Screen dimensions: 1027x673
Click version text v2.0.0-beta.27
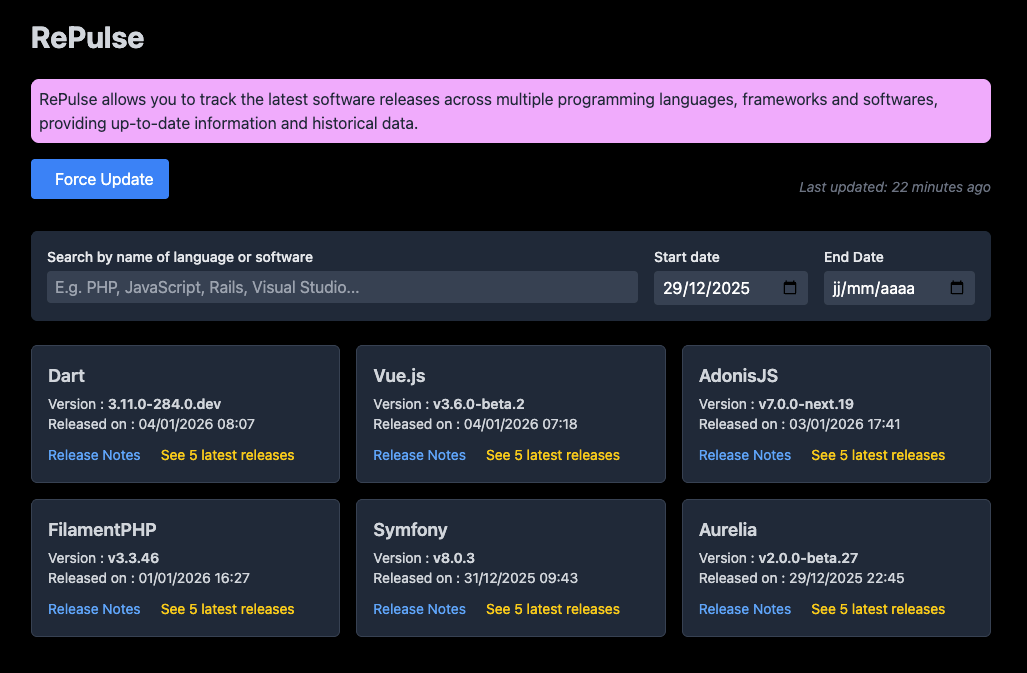[808, 558]
